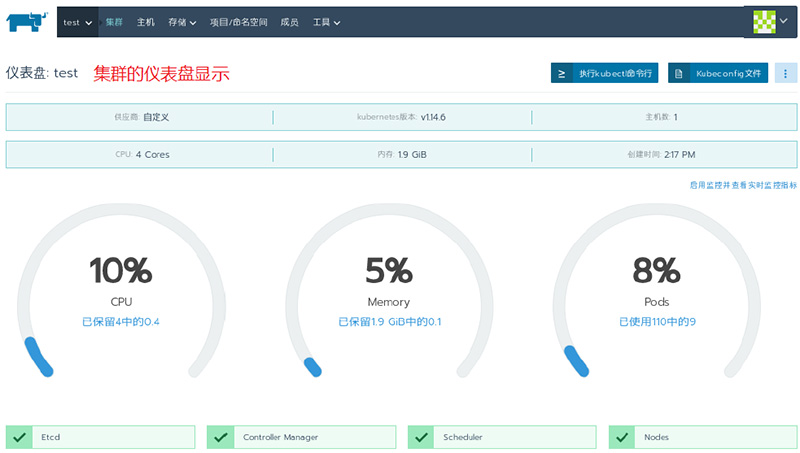Go to 项目/命名空间 page
800x453 pixels.
pyautogui.click(x=238, y=22)
